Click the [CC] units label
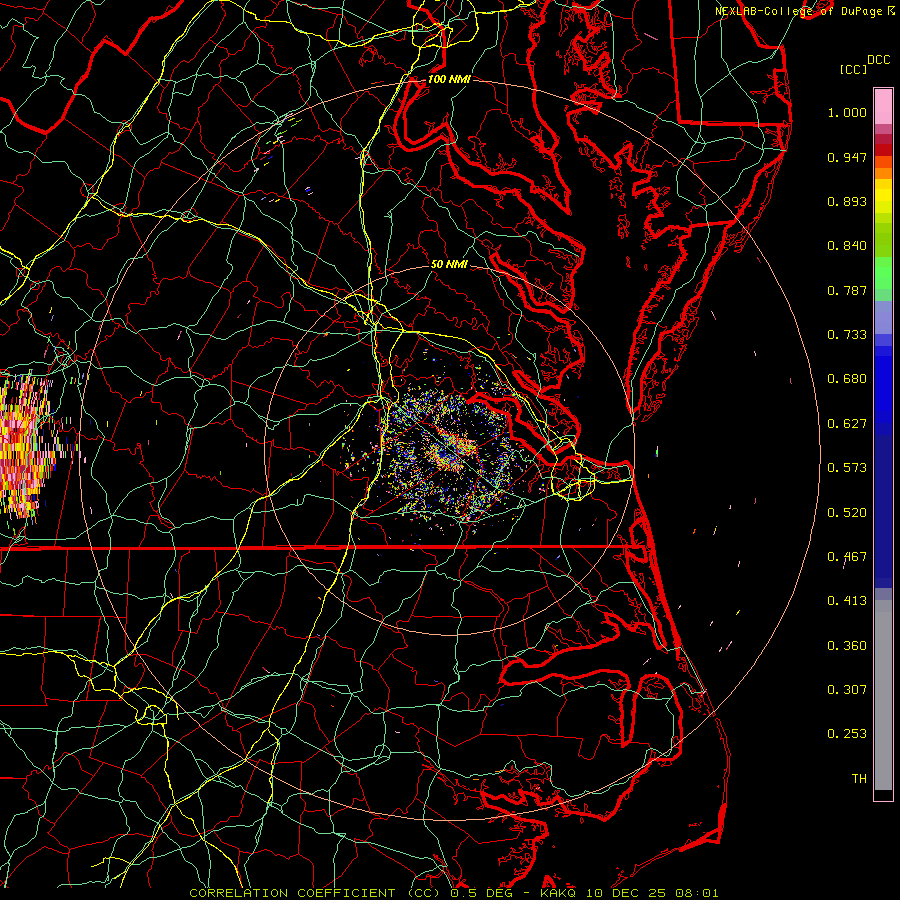Screen dimensions: 900x900 coord(853,69)
